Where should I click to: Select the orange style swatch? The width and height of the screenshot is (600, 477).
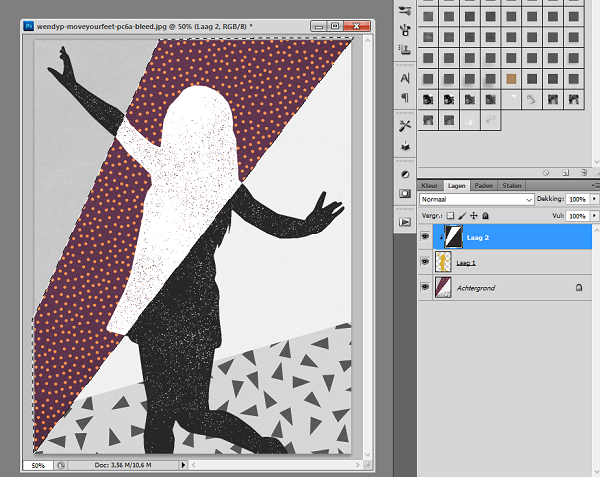[511, 78]
